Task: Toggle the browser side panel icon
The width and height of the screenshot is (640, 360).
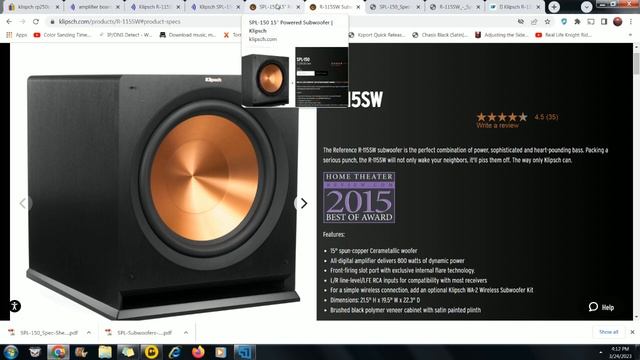Action: click(604, 22)
